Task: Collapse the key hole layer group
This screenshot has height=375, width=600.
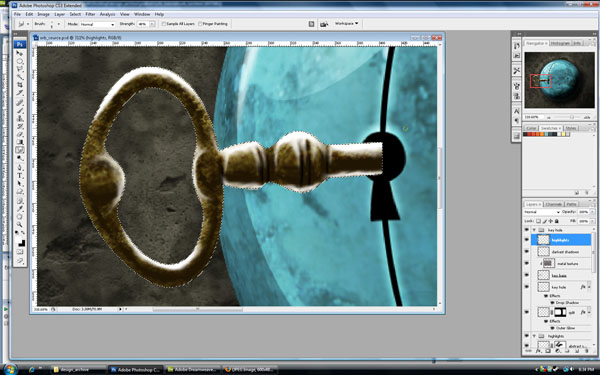Action: tap(534, 230)
